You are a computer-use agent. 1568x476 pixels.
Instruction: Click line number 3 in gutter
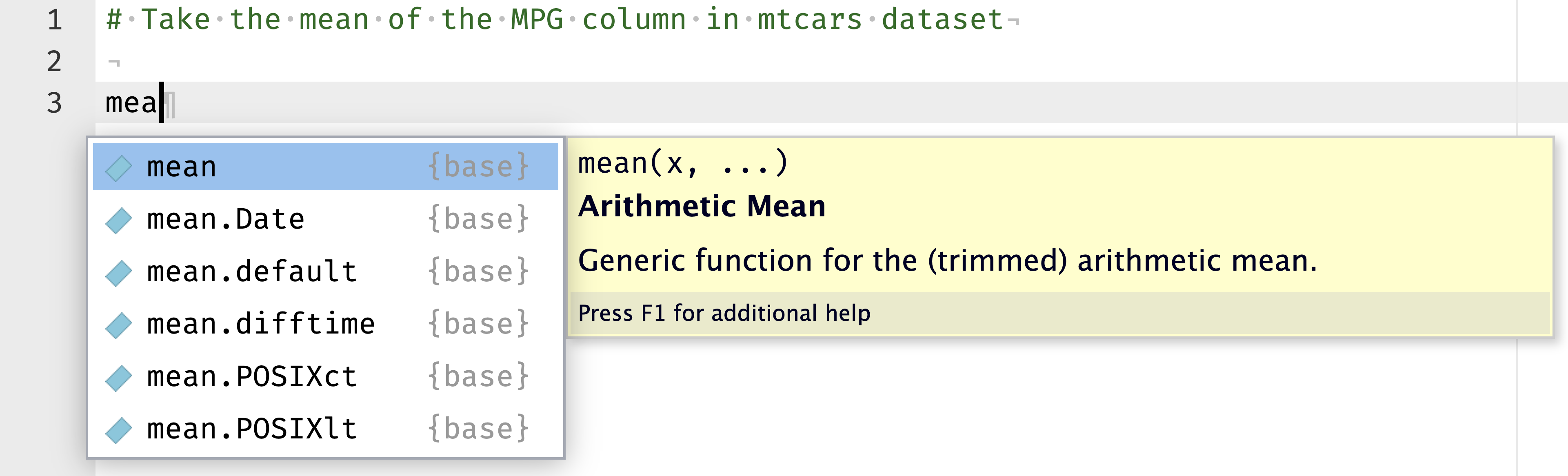tap(55, 103)
